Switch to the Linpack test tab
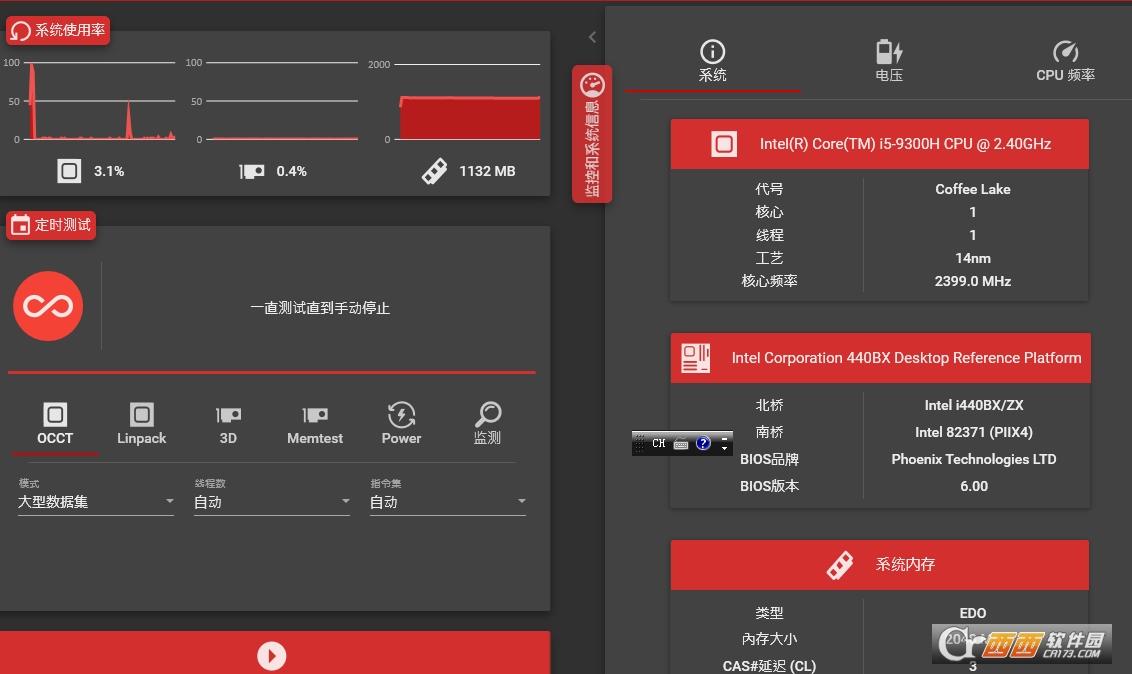The height and width of the screenshot is (674, 1132). (x=142, y=424)
